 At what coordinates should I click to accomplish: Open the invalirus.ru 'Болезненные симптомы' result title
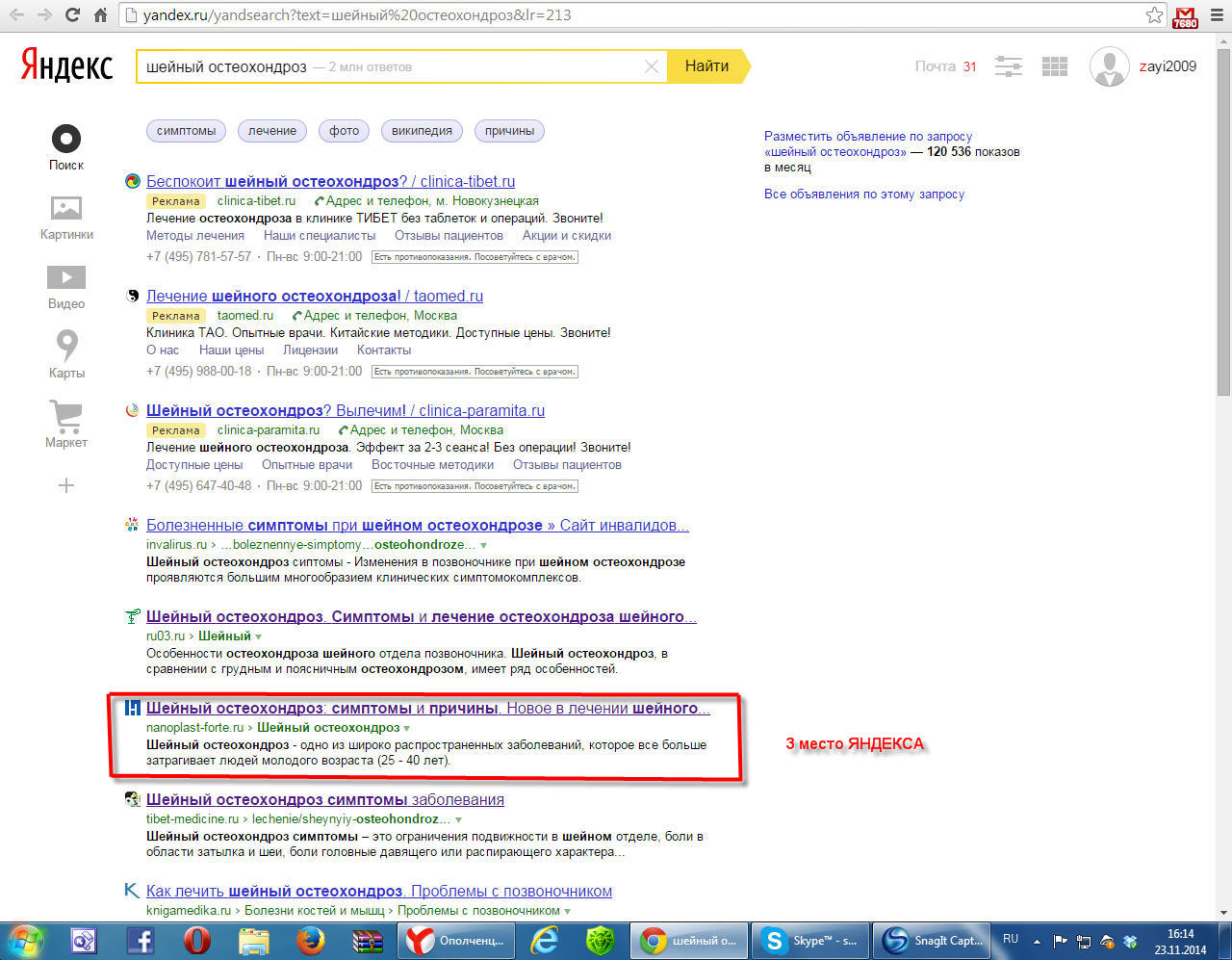click(x=418, y=525)
